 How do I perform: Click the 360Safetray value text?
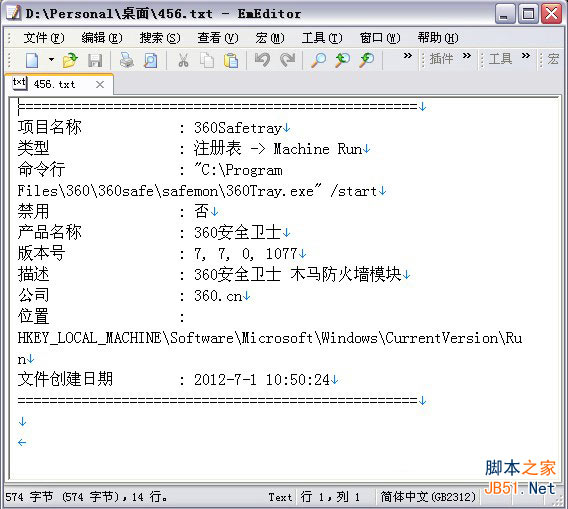coord(238,128)
